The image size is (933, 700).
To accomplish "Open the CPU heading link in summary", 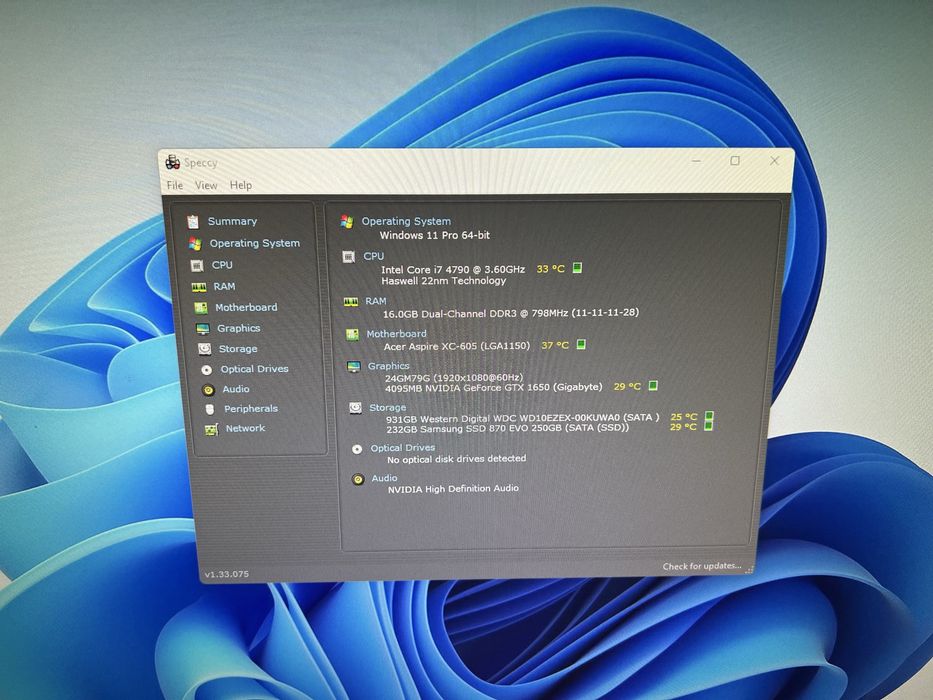I will pyautogui.click(x=374, y=256).
